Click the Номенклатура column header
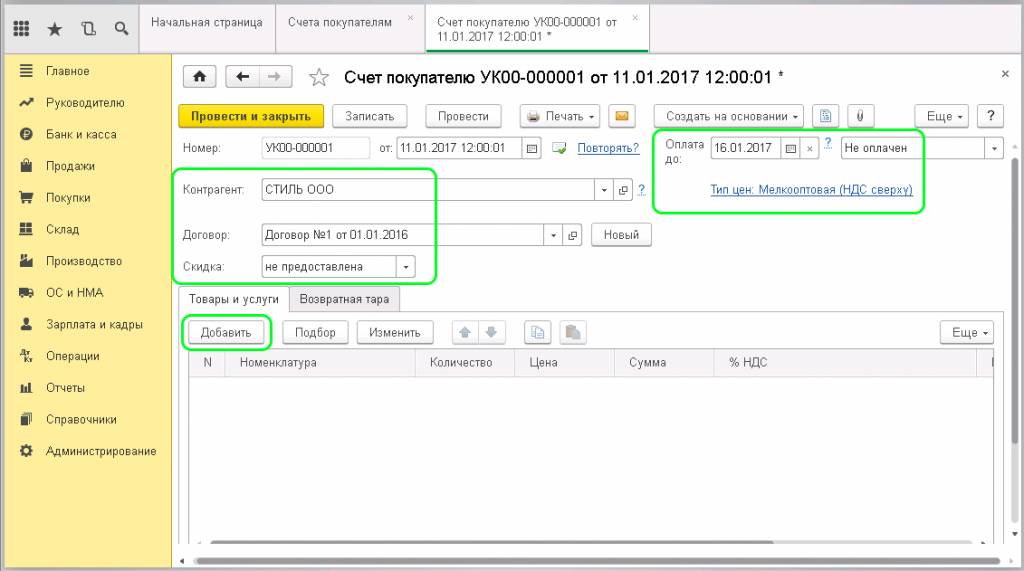Image resolution: width=1024 pixels, height=571 pixels. point(320,363)
